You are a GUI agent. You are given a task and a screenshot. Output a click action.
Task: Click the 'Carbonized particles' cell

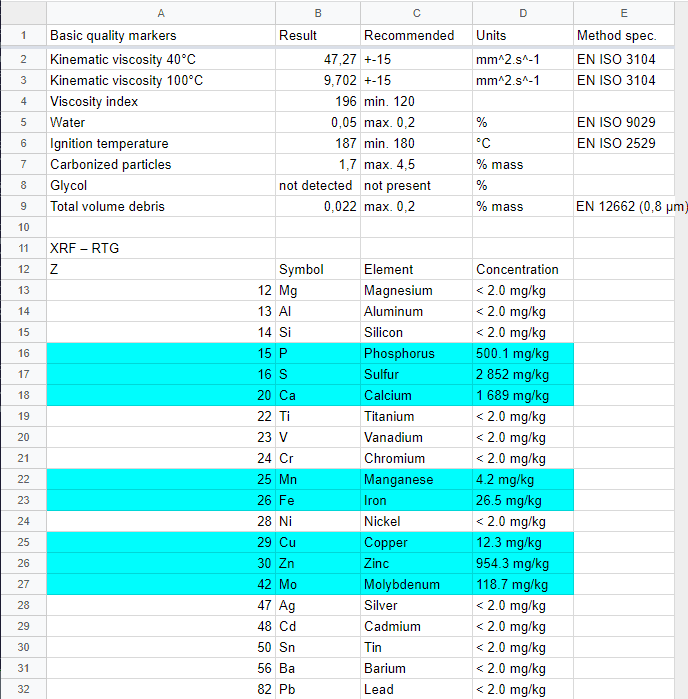coord(161,164)
